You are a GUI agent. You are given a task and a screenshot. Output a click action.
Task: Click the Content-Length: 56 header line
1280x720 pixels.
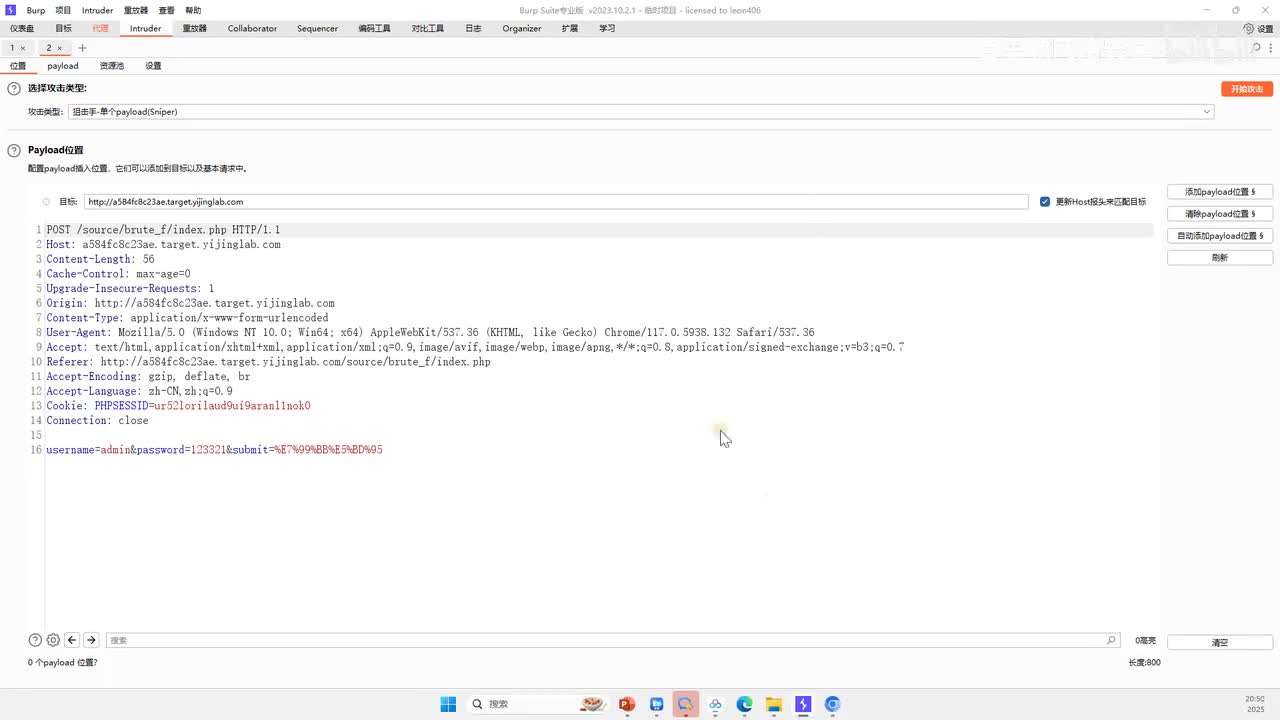point(100,259)
